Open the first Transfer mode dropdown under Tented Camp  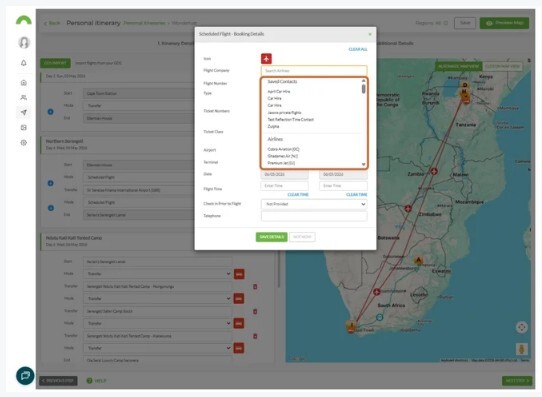point(158,274)
